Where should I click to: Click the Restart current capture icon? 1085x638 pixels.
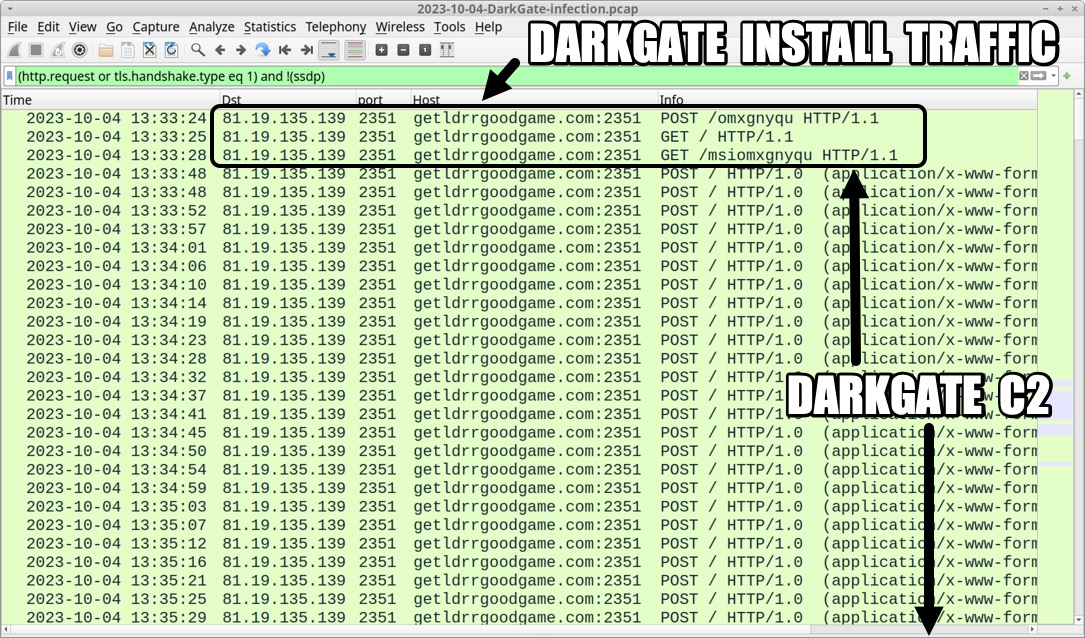pyautogui.click(x=58, y=50)
